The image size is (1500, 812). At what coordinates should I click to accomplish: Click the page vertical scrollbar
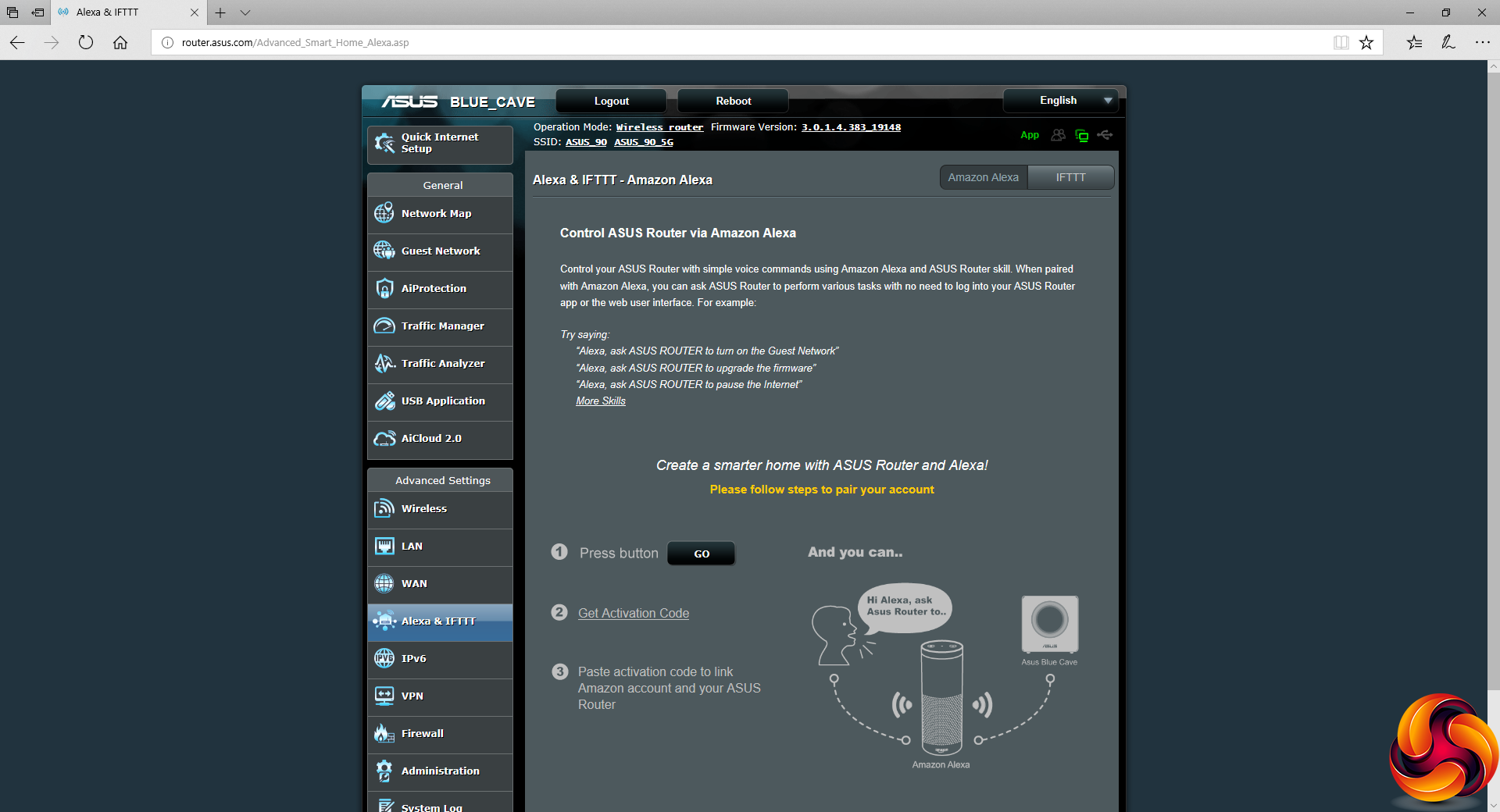coord(1494,383)
